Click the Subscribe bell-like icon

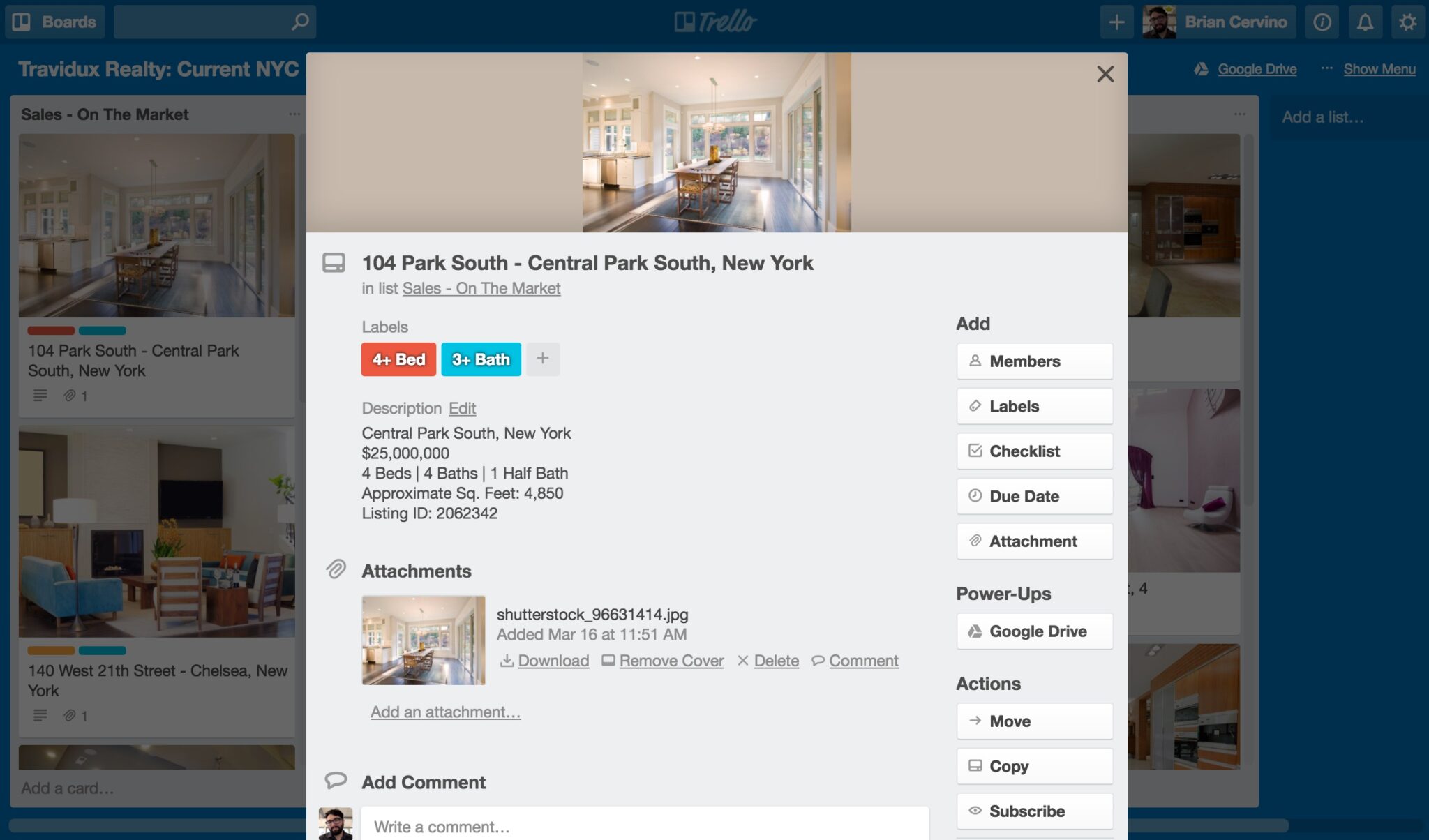[x=975, y=811]
